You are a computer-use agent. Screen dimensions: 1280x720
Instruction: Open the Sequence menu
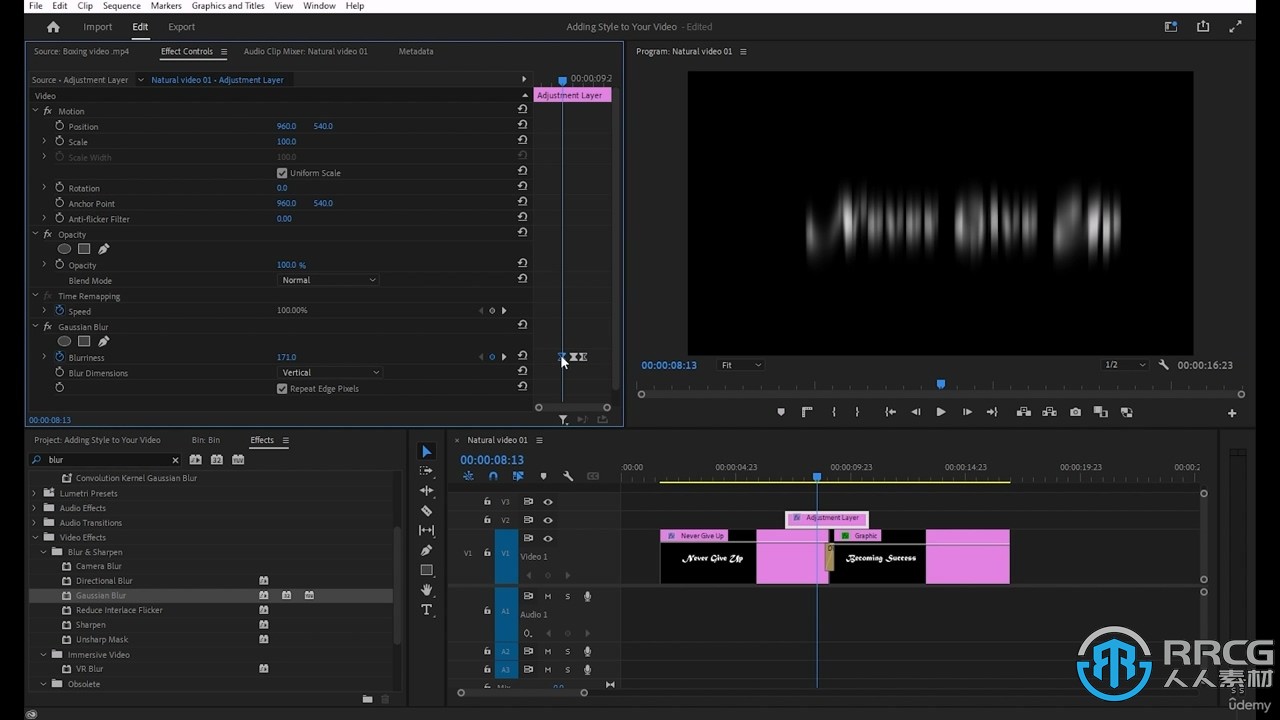pyautogui.click(x=122, y=6)
